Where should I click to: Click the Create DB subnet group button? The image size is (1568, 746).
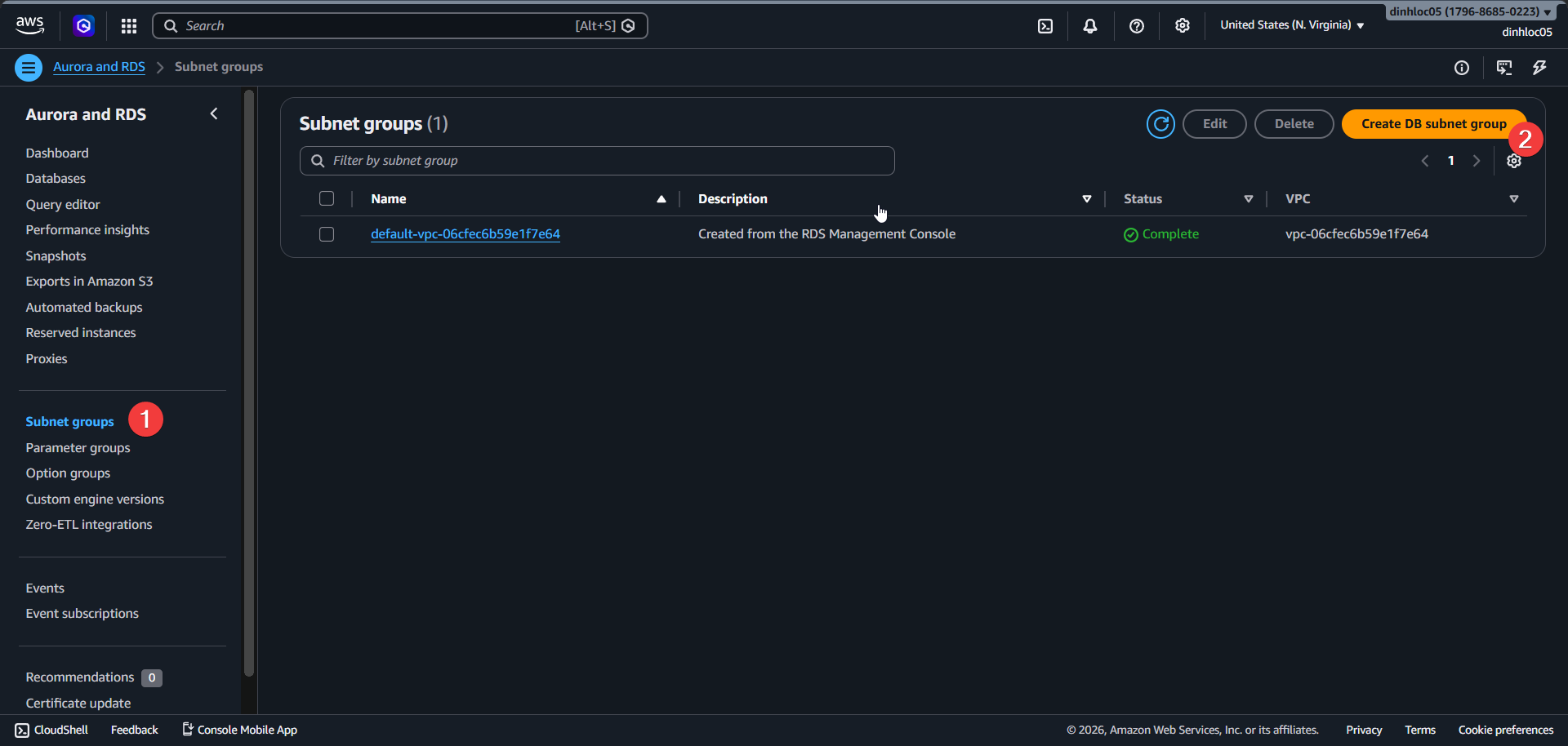1433,123
